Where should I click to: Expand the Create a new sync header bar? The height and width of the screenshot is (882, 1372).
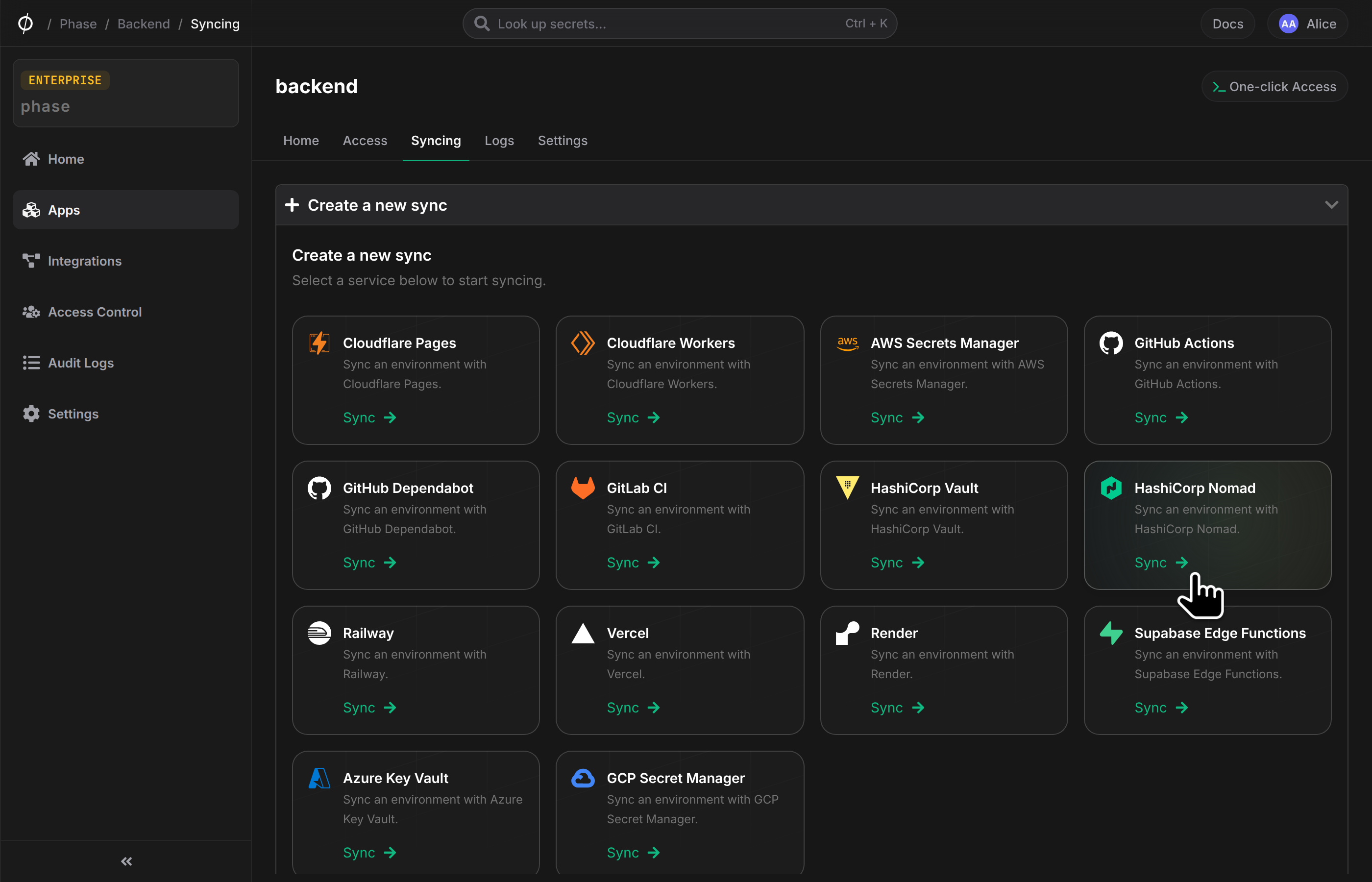[811, 205]
